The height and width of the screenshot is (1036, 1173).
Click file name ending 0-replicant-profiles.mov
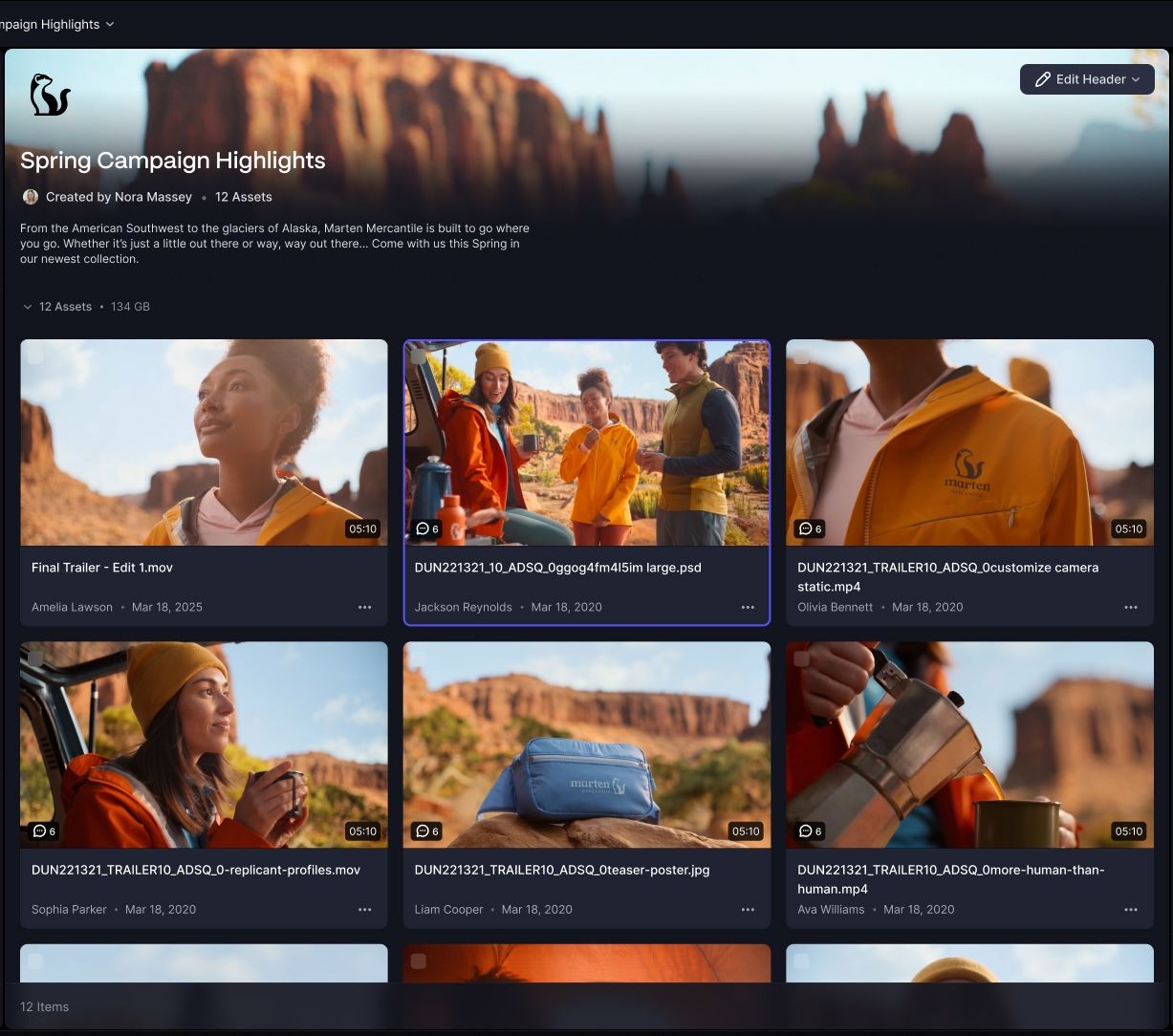(x=196, y=871)
